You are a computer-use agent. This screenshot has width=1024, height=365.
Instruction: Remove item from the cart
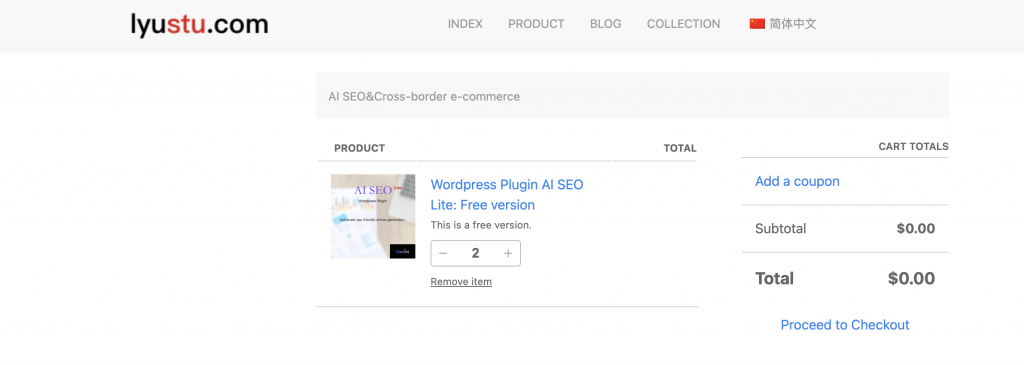click(x=461, y=281)
